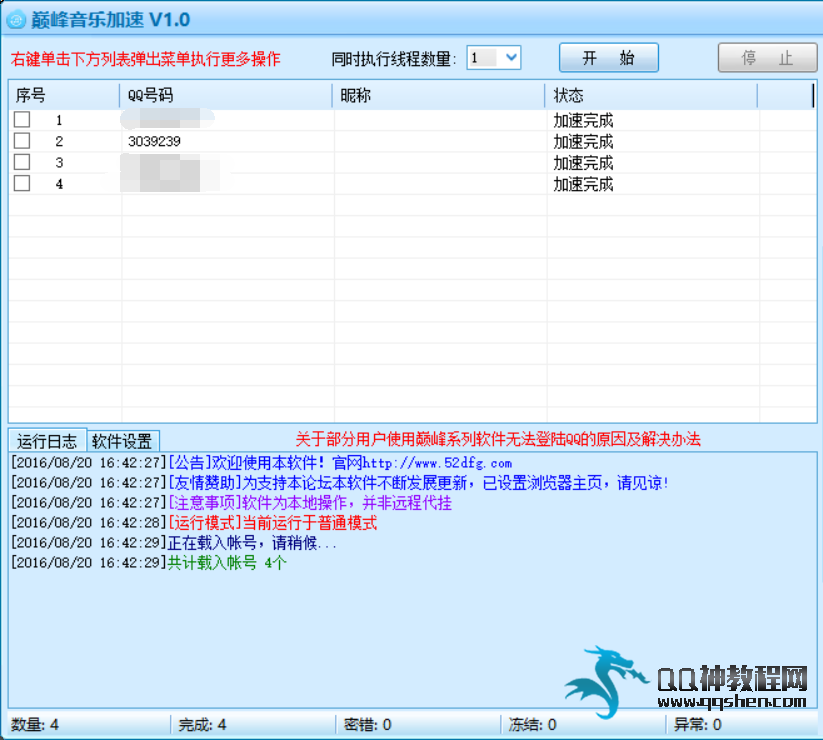
Task: Click the 停止 button
Action: tap(767, 57)
